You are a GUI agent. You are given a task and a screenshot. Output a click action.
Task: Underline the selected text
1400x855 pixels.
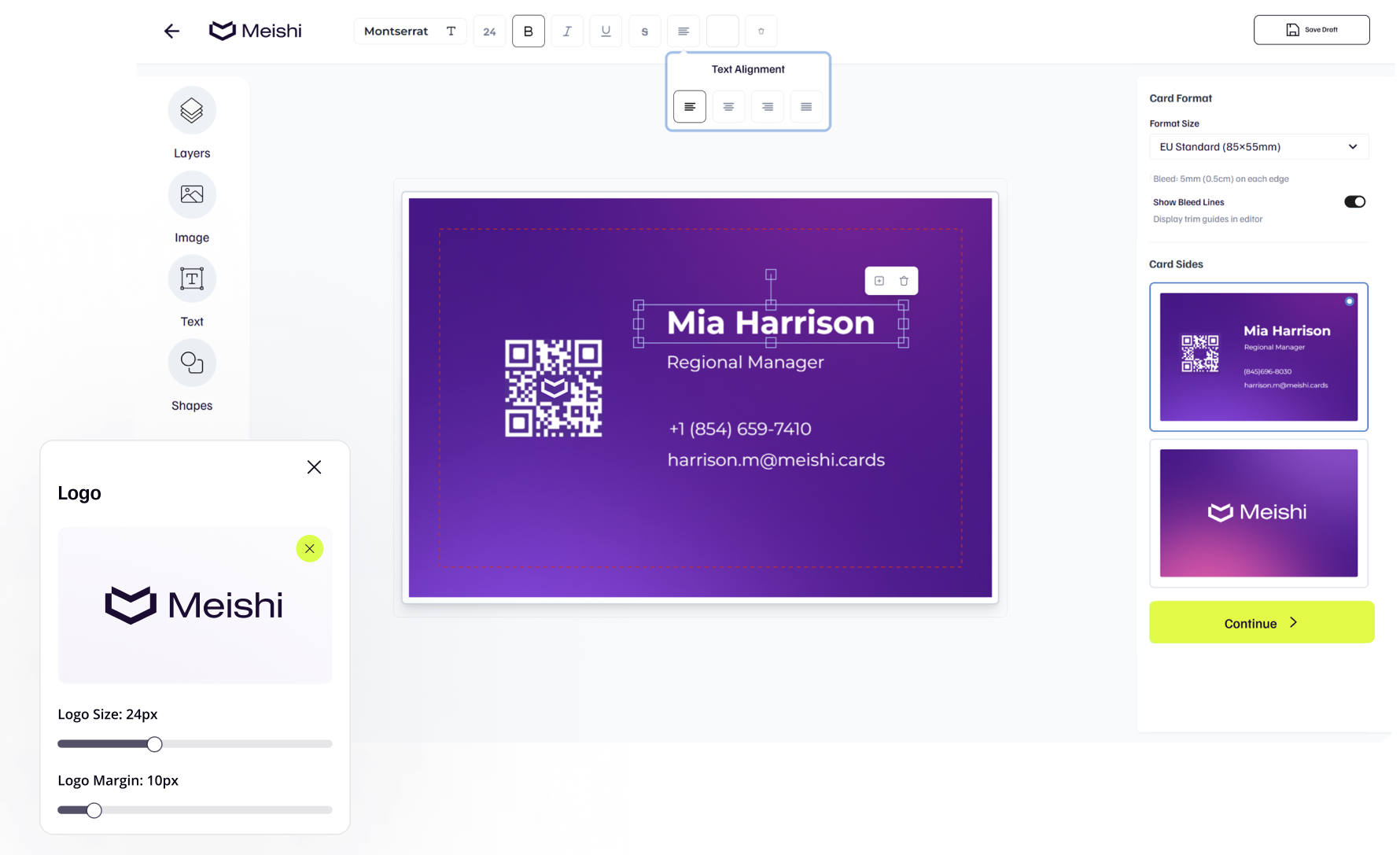pyautogui.click(x=606, y=31)
